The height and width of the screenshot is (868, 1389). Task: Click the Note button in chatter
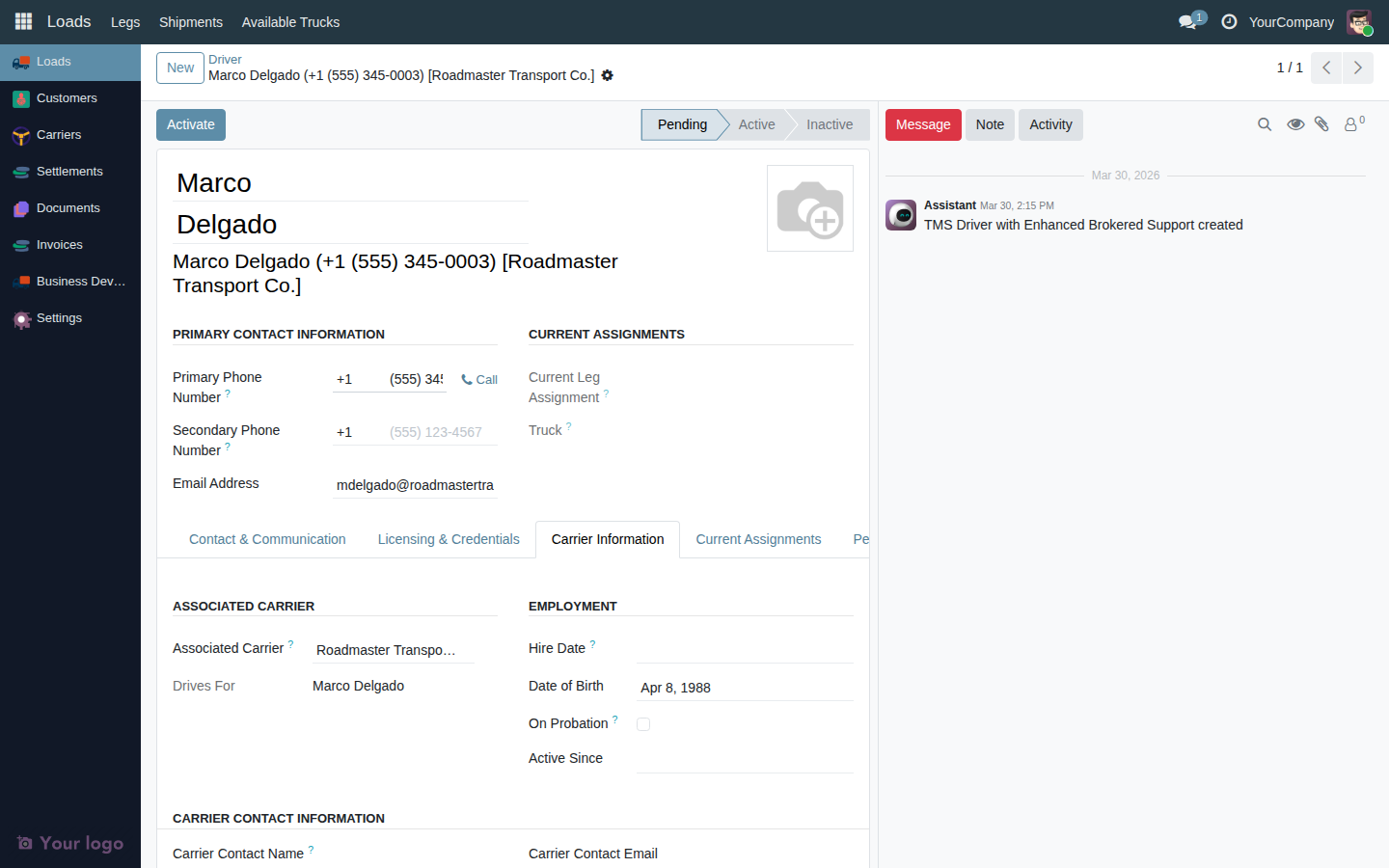[990, 124]
